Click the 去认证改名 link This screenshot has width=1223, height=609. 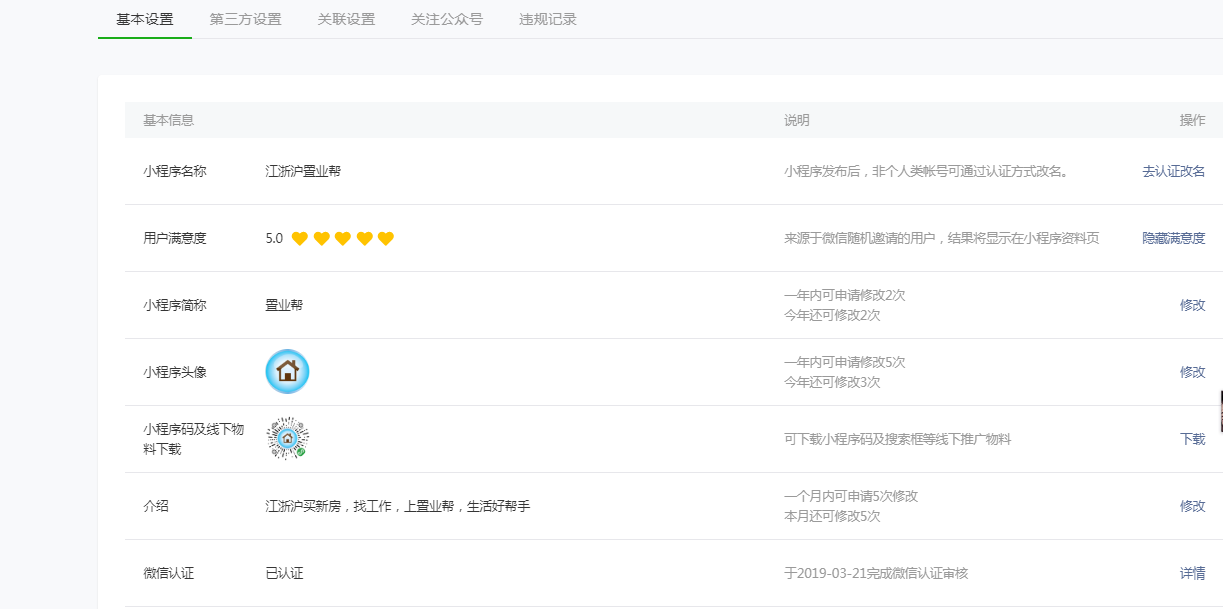(x=1173, y=171)
